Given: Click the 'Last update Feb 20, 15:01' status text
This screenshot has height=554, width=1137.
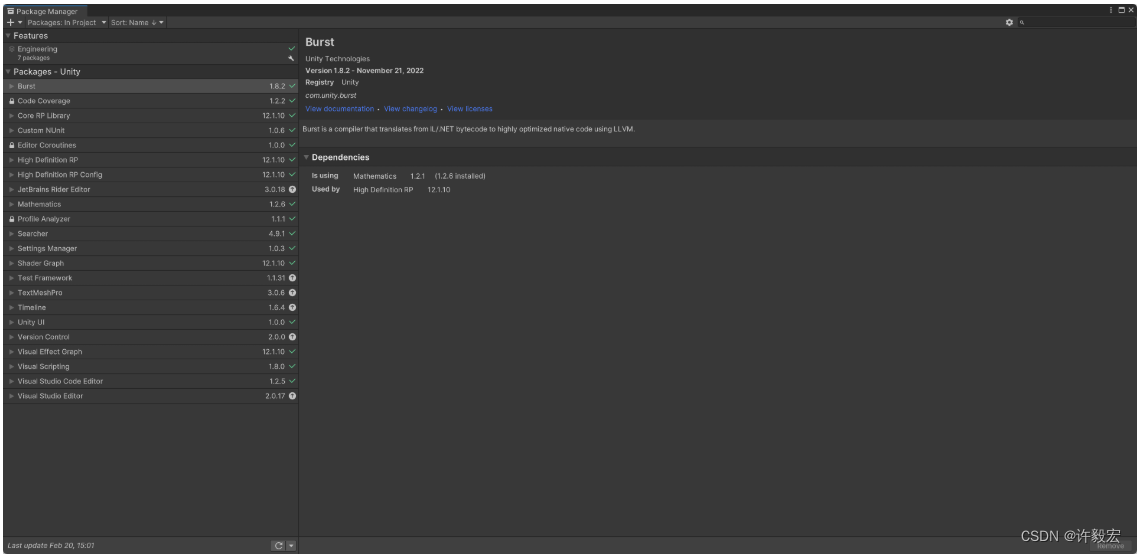Looking at the screenshot, I should (51, 545).
